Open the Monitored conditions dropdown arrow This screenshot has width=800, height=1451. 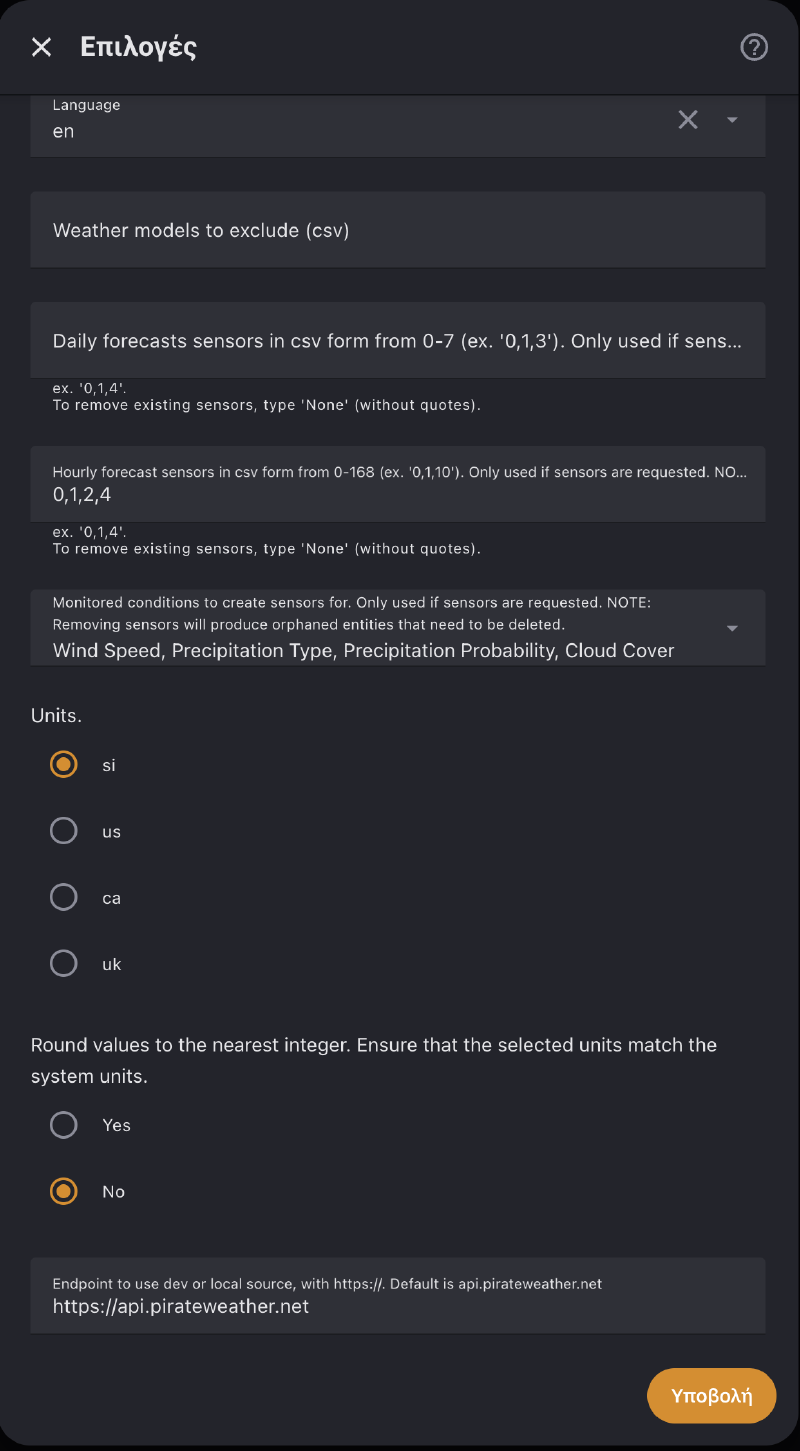coord(732,628)
